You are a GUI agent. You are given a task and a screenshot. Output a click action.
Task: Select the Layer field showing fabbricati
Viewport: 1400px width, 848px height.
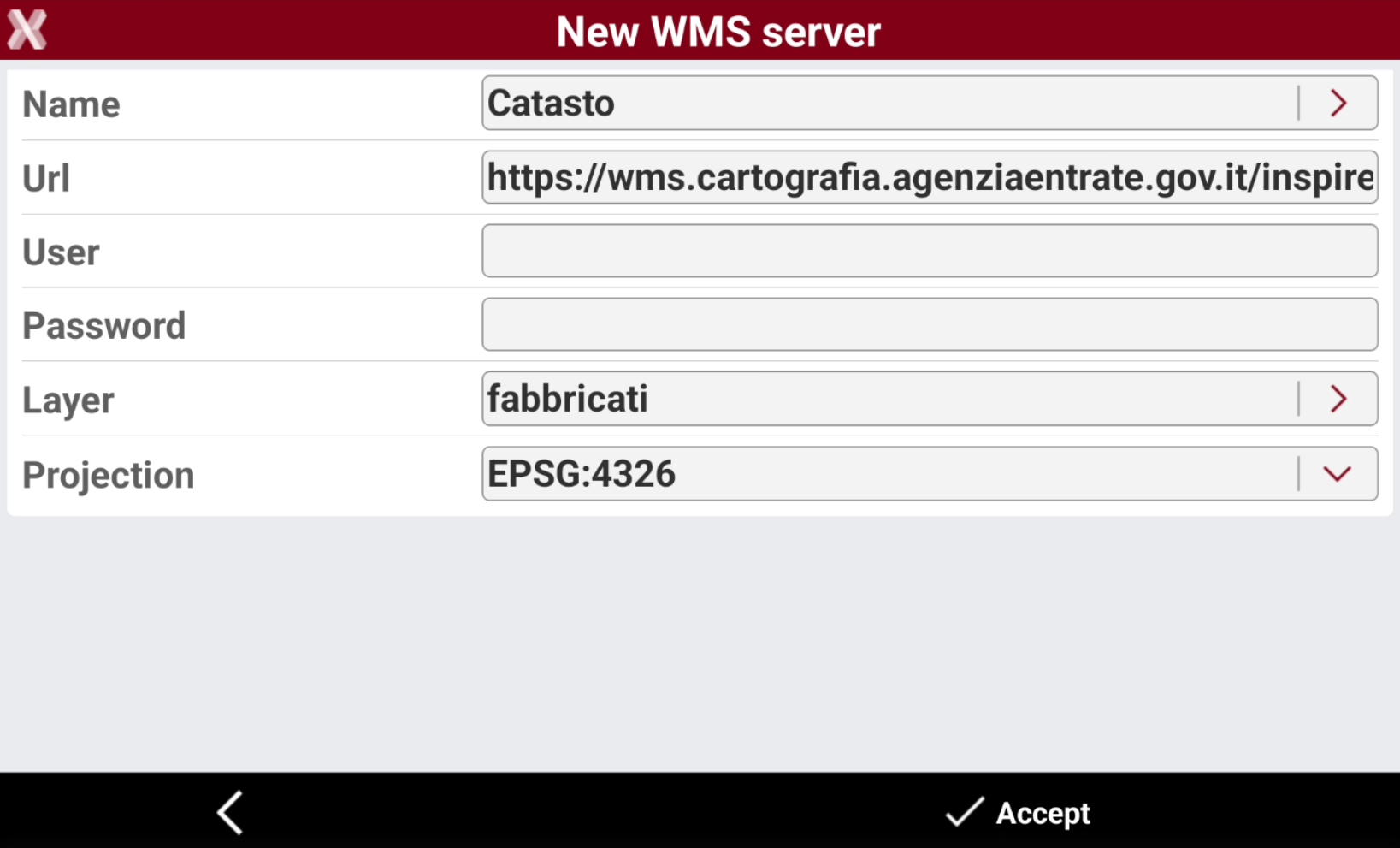[x=930, y=399]
